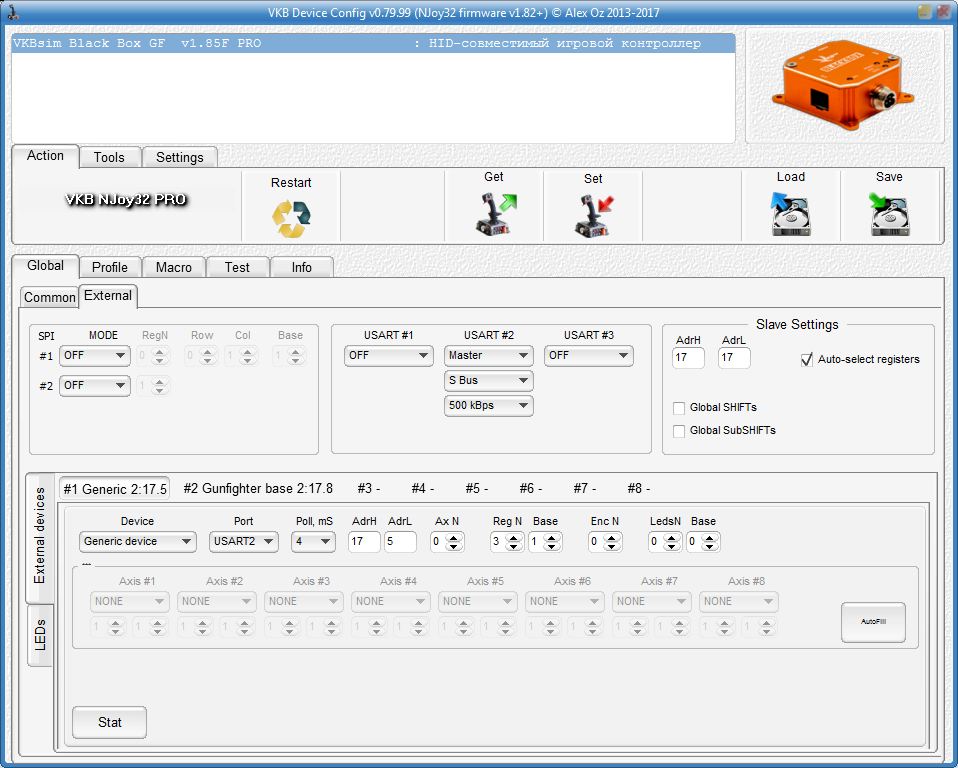The height and width of the screenshot is (768, 958).
Task: Switch to the Global tab
Action: [x=45, y=266]
